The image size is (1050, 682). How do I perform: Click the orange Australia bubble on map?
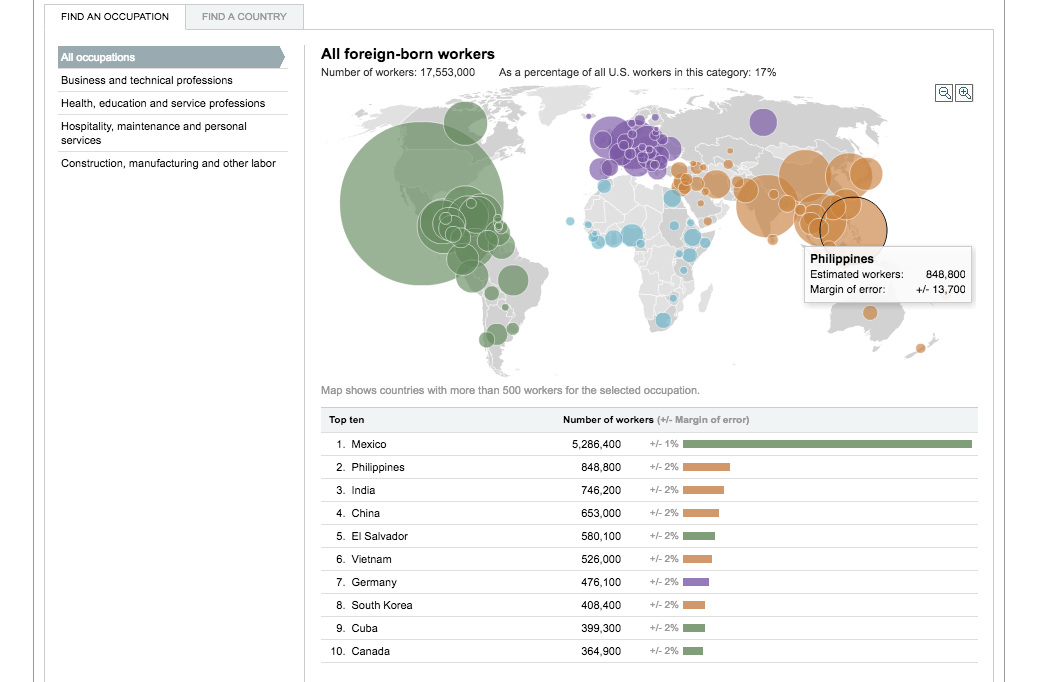(870, 313)
